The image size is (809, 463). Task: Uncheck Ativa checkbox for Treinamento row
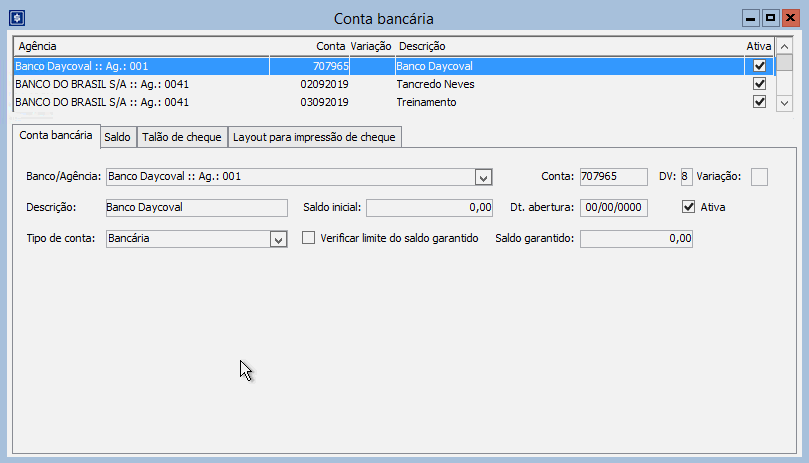[759, 102]
